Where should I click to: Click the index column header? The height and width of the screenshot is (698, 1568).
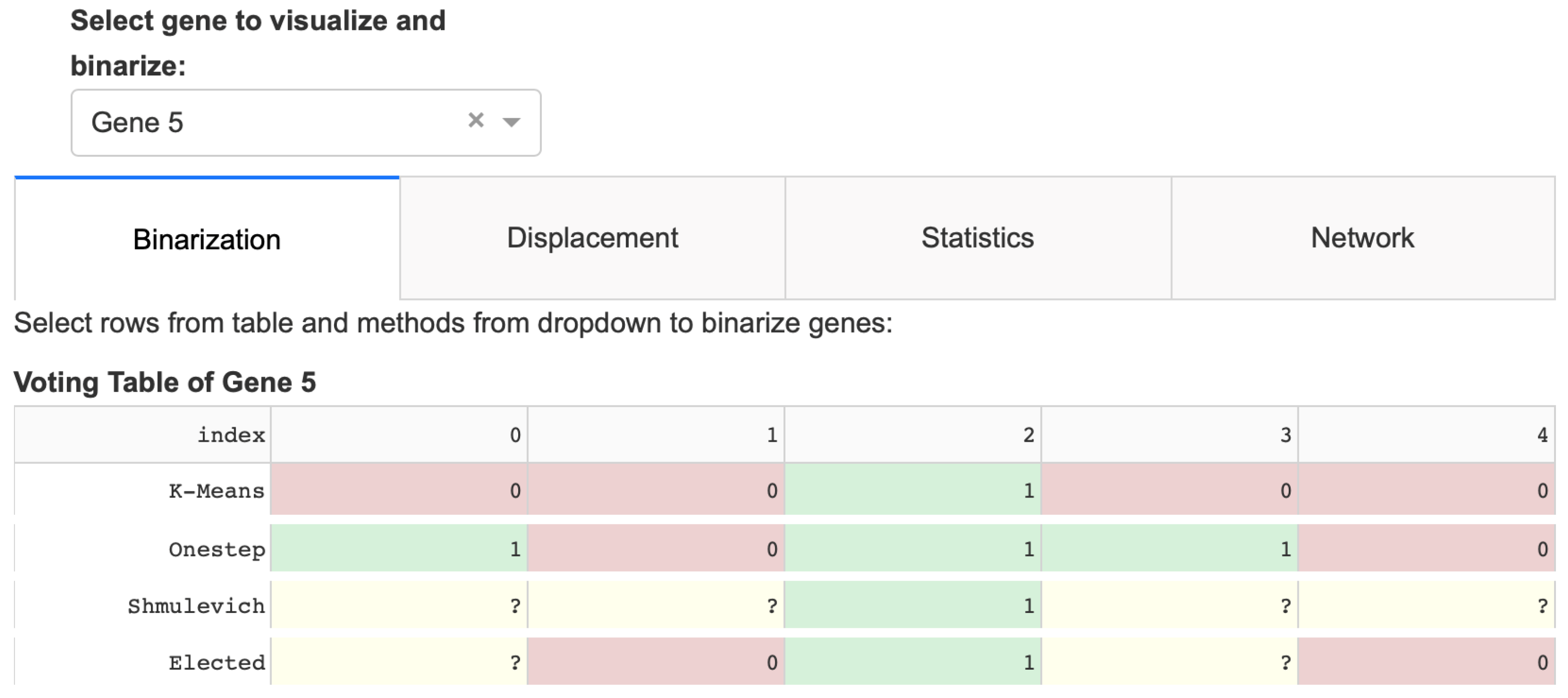231,435
